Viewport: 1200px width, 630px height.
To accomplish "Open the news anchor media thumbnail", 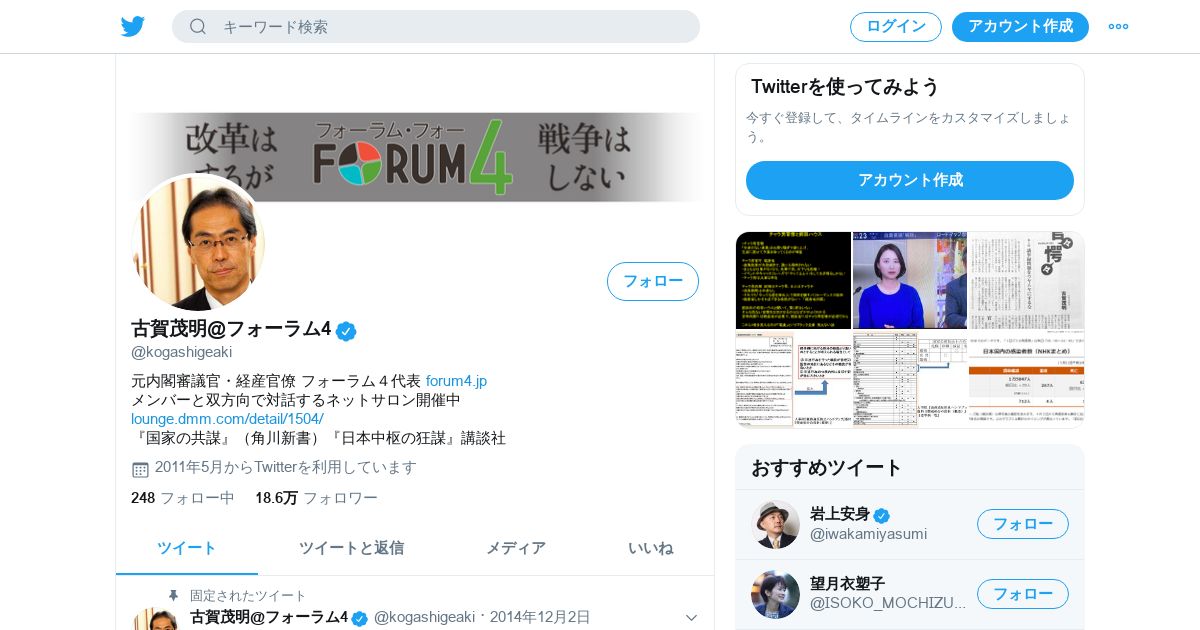I will click(x=909, y=280).
